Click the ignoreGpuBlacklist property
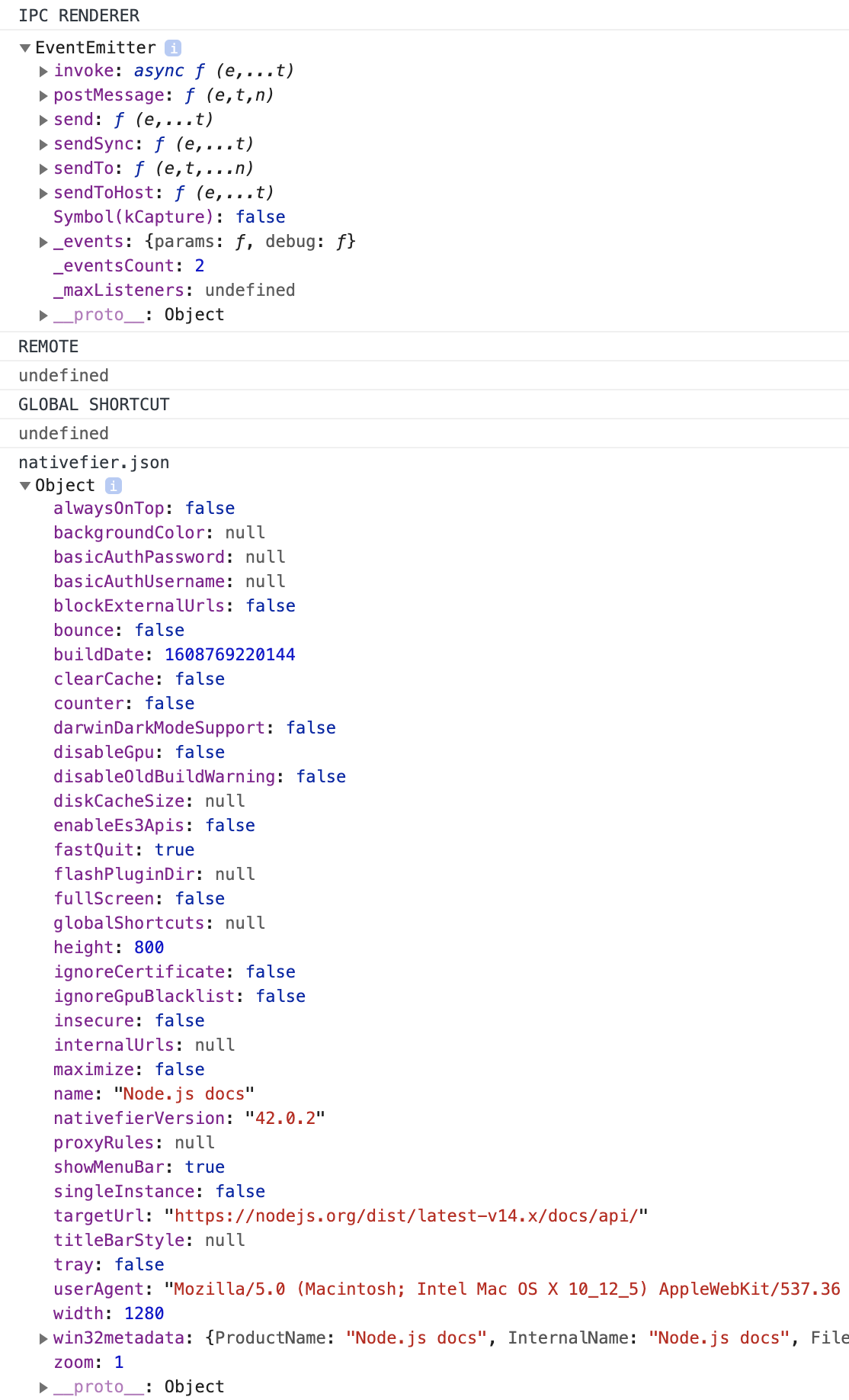 coord(144,996)
